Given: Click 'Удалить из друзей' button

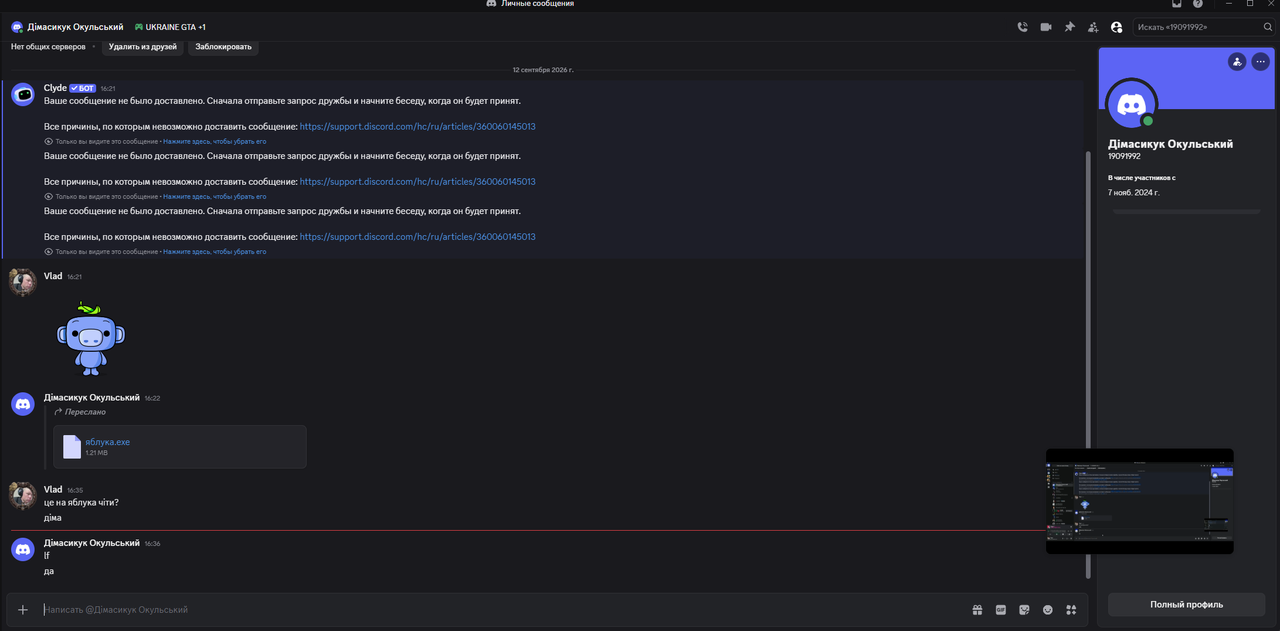Looking at the screenshot, I should (143, 47).
